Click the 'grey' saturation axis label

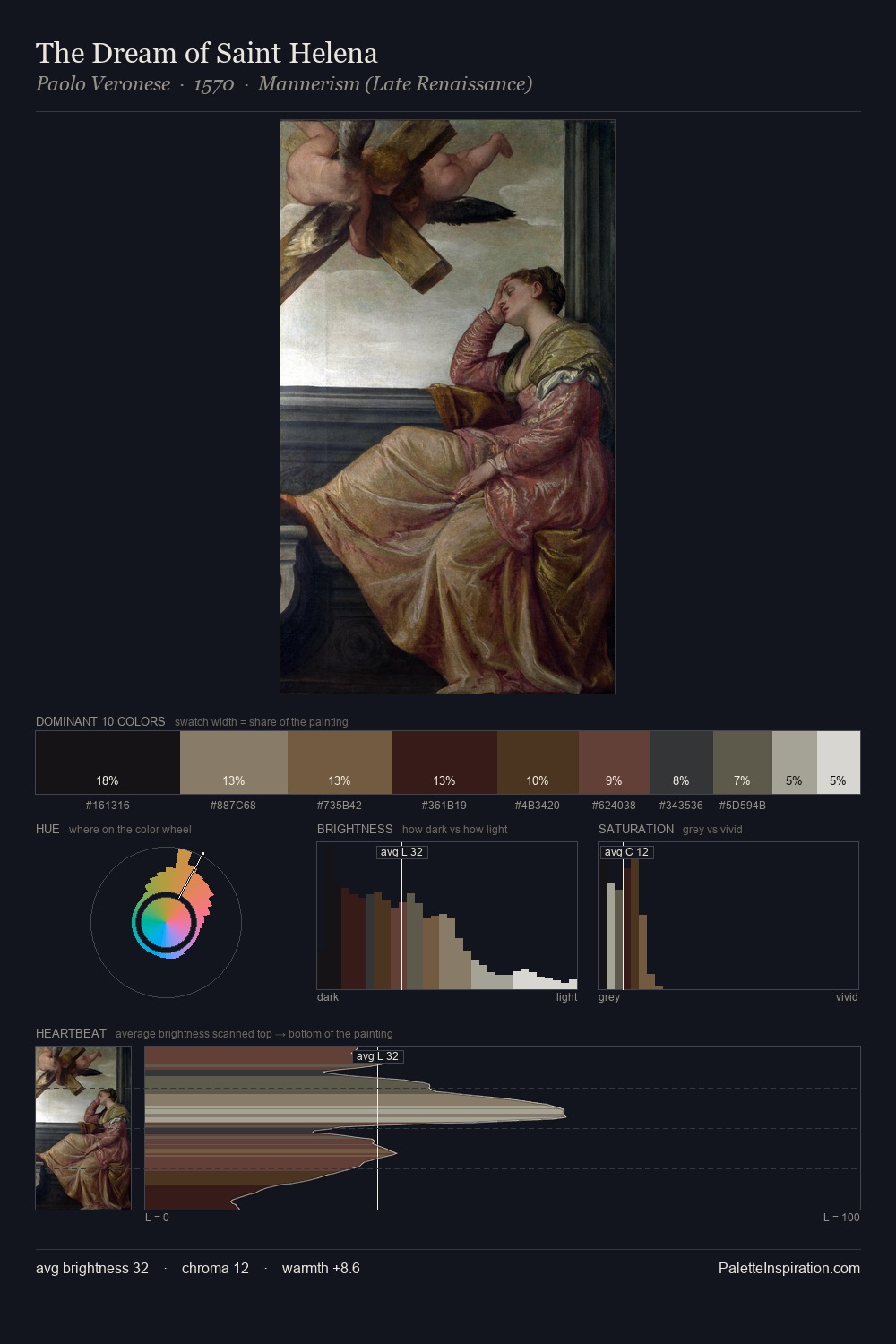609,997
